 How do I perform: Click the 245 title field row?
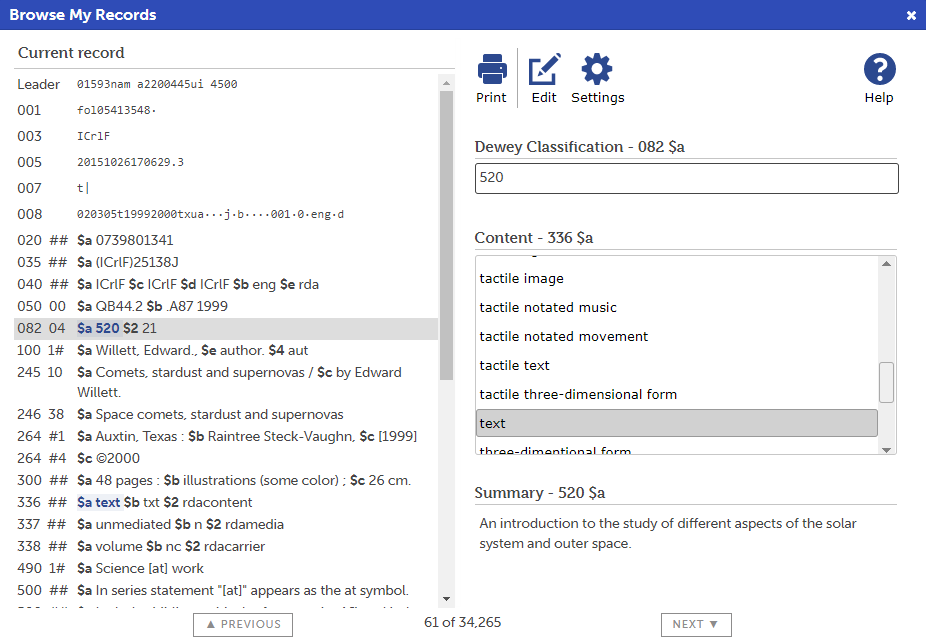click(225, 382)
